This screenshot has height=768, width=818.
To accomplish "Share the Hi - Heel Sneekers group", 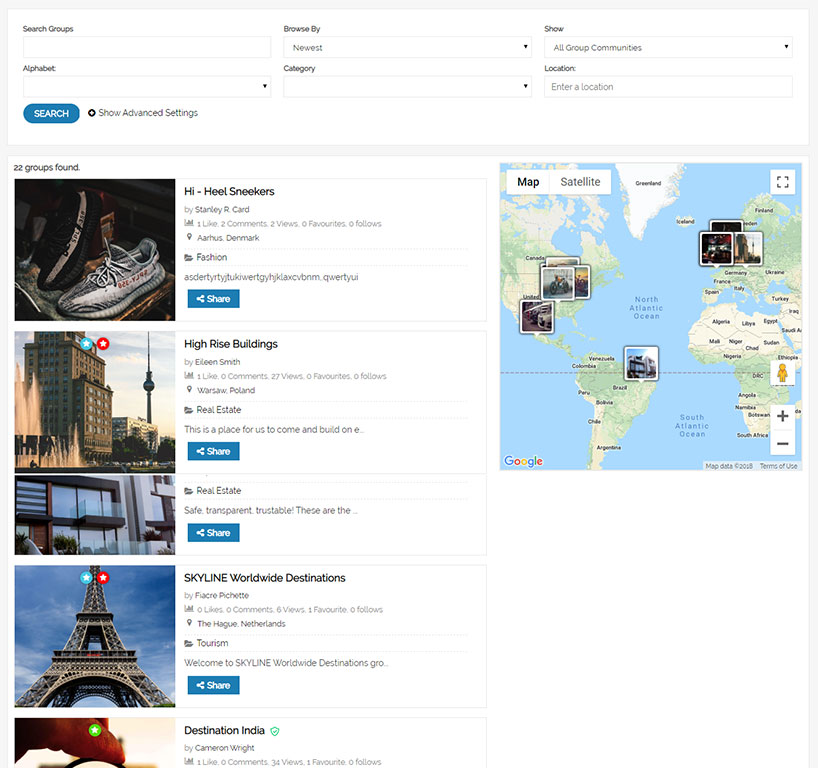I will click(x=213, y=299).
